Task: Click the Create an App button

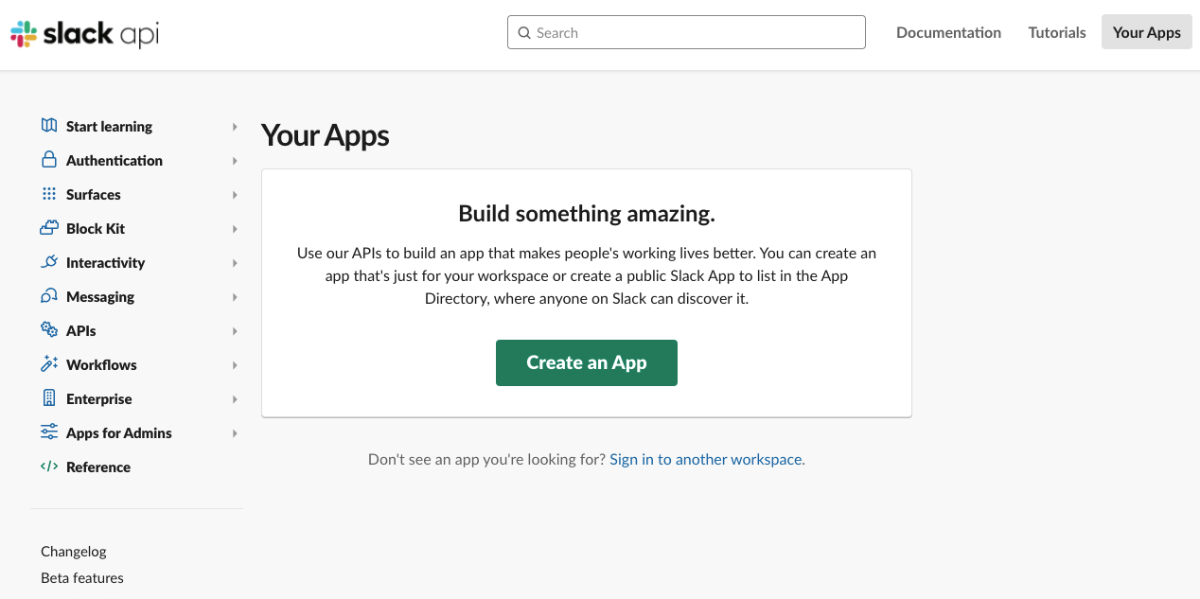Action: (x=587, y=363)
